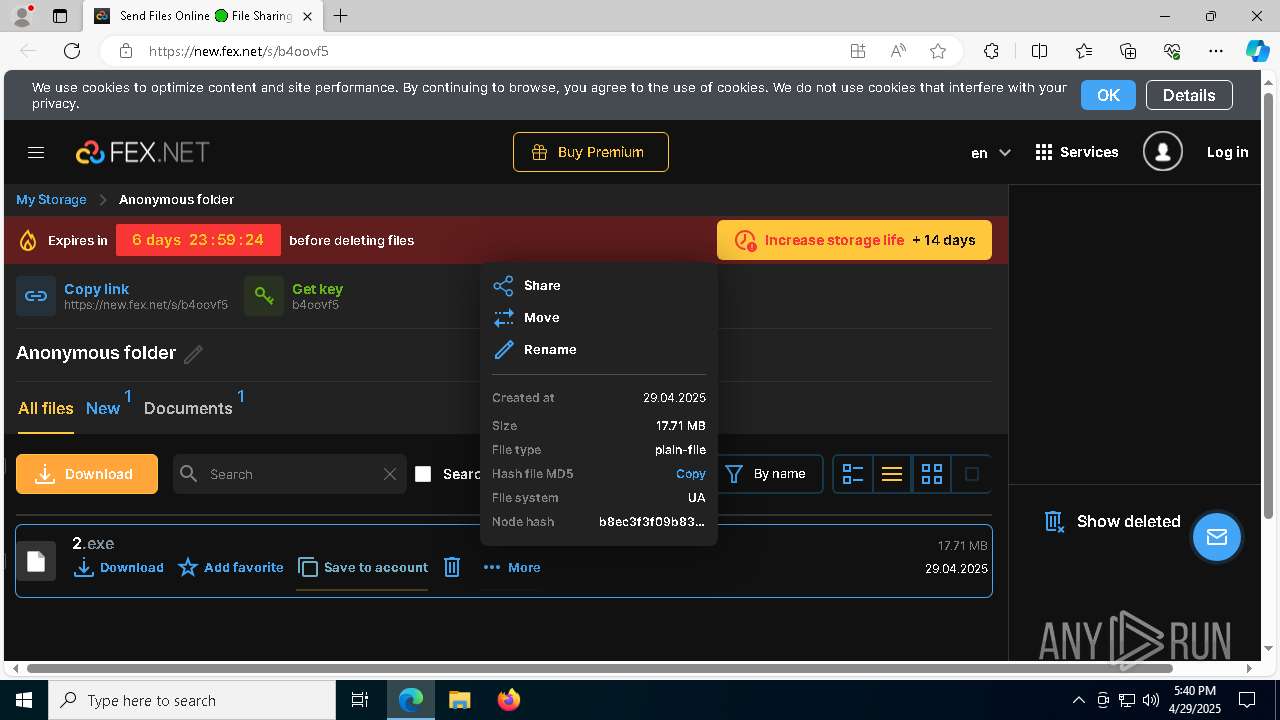The width and height of the screenshot is (1280, 720).
Task: Open File Explorer from taskbar
Action: pyautogui.click(x=459, y=700)
